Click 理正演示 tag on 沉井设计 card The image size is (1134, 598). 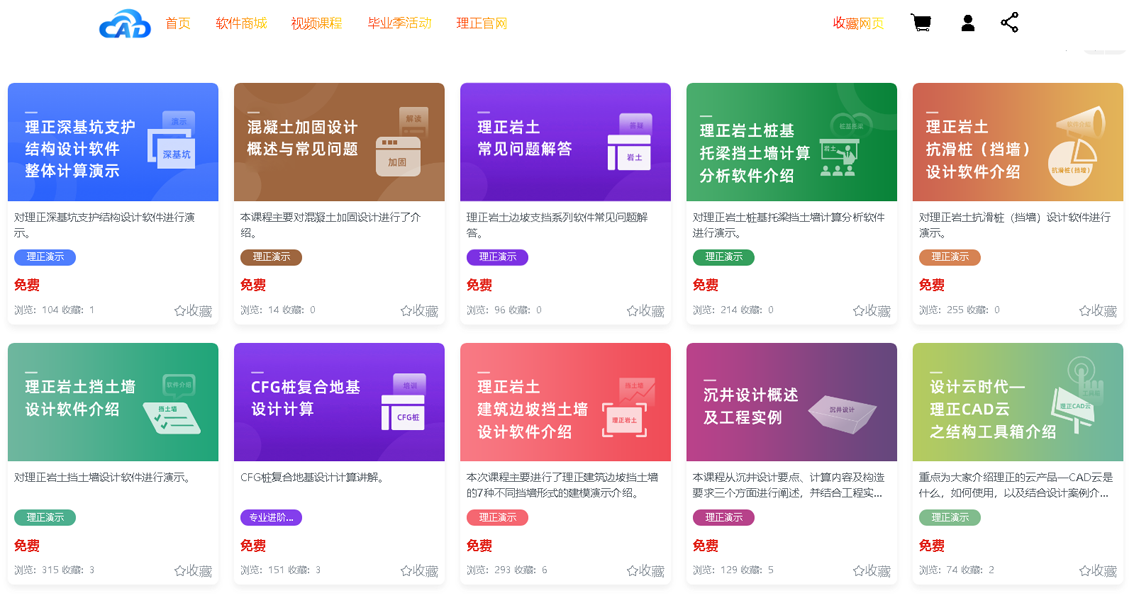pos(724,518)
